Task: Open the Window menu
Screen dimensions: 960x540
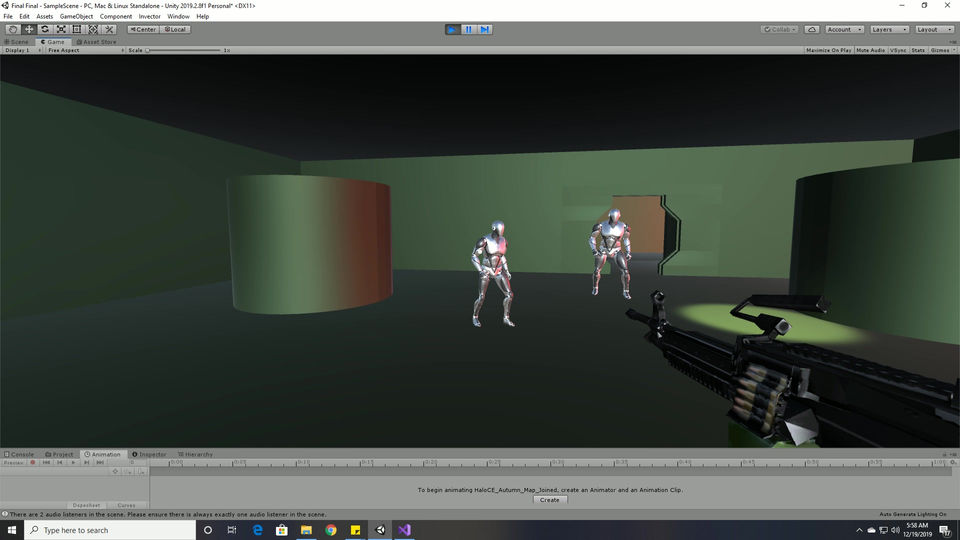Action: tap(178, 17)
